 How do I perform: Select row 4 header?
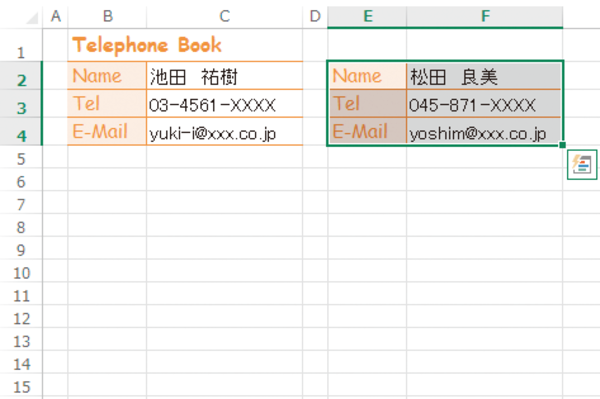(x=21, y=131)
